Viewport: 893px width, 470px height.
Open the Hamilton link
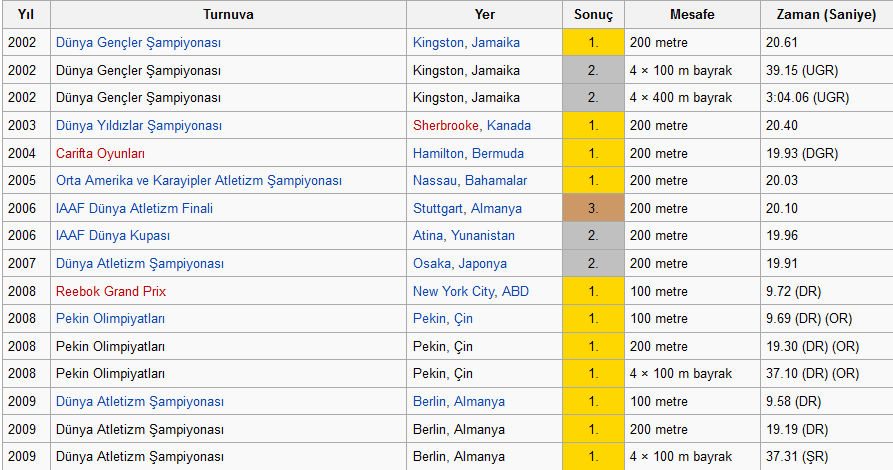click(438, 153)
